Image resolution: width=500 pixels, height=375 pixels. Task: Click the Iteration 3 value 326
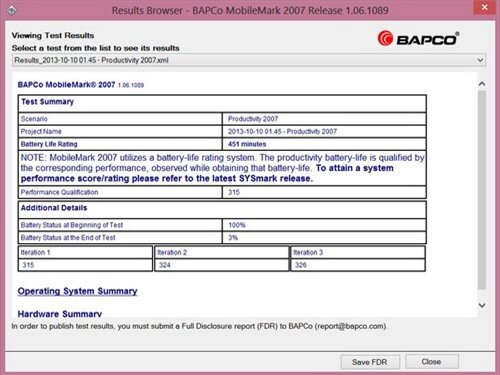click(301, 265)
